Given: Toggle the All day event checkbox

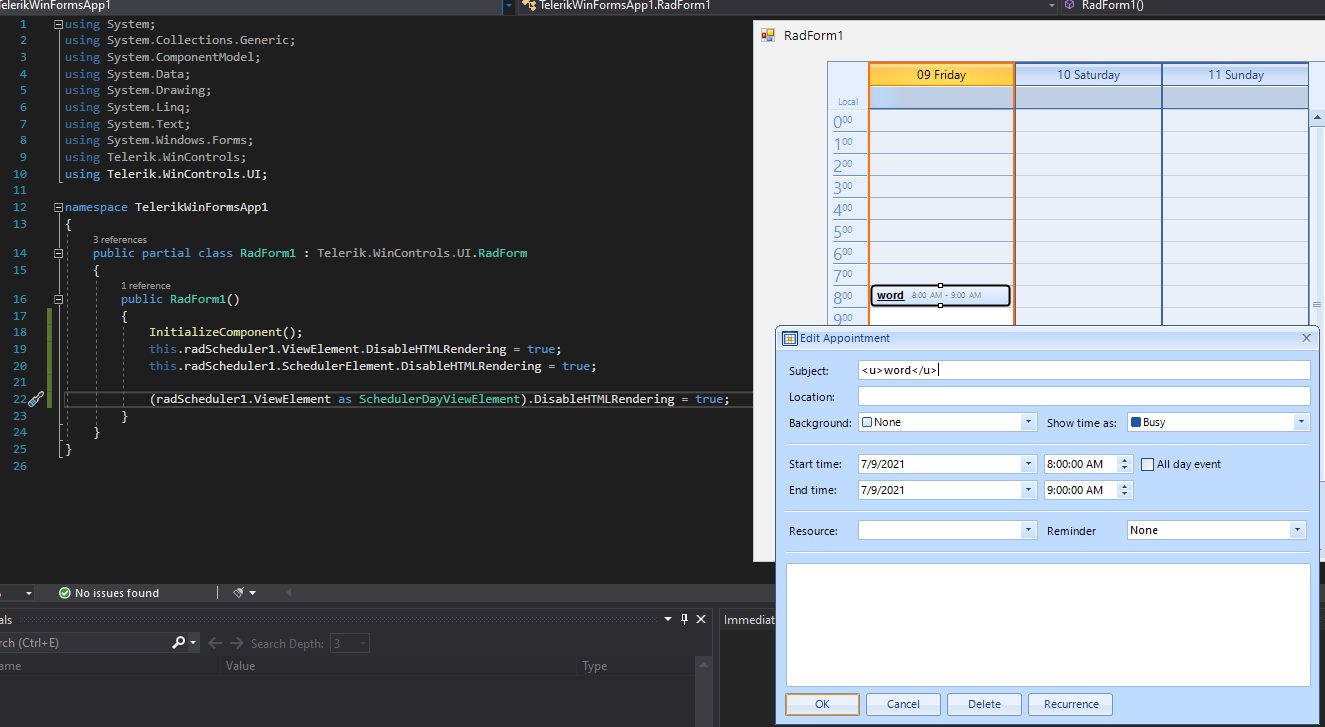Looking at the screenshot, I should pos(1147,464).
